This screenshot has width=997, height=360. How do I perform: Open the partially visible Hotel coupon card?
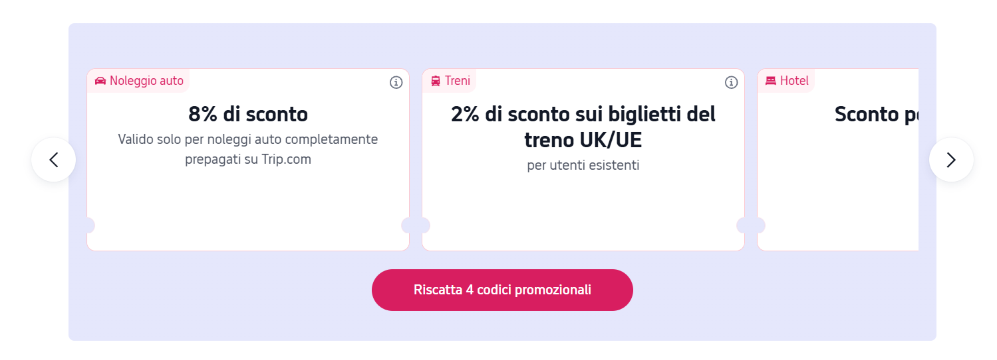pyautogui.click(x=838, y=160)
